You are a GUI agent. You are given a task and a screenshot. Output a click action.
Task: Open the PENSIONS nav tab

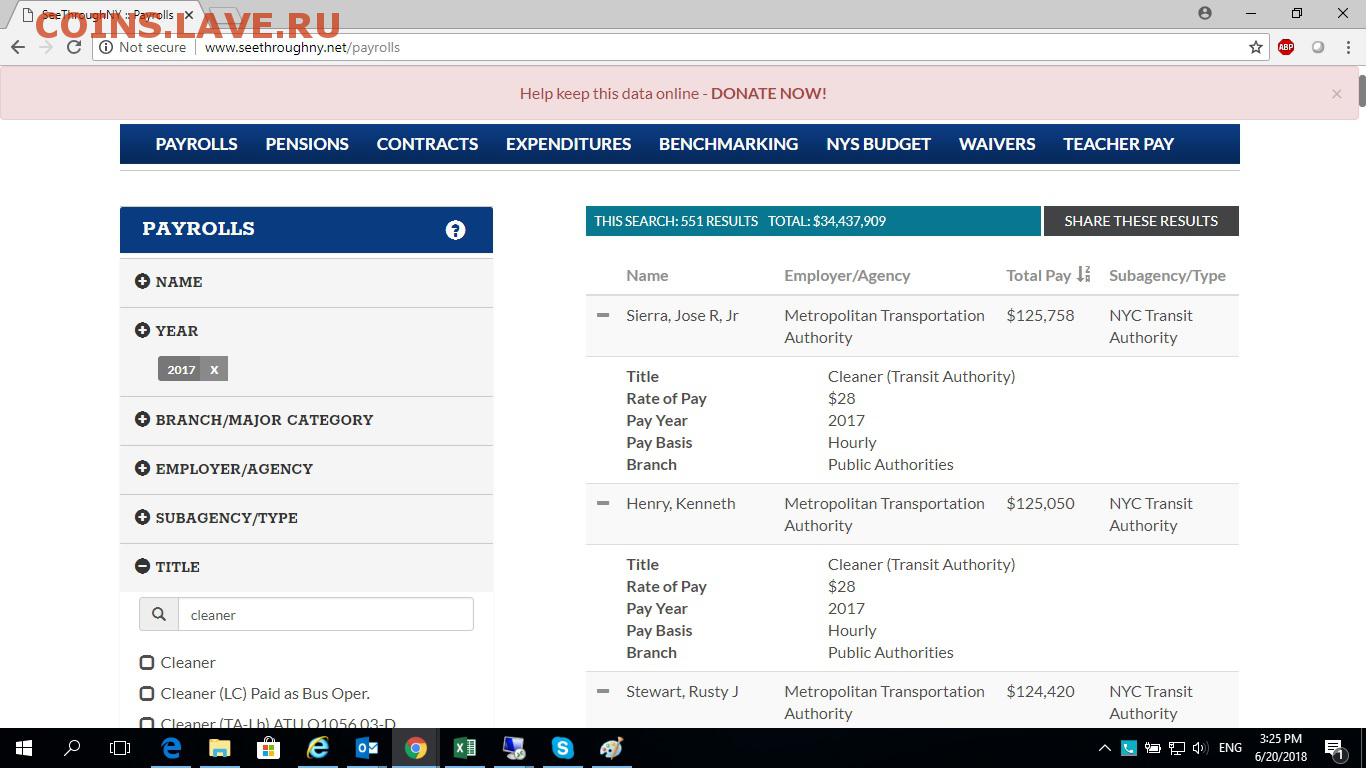[x=307, y=144]
